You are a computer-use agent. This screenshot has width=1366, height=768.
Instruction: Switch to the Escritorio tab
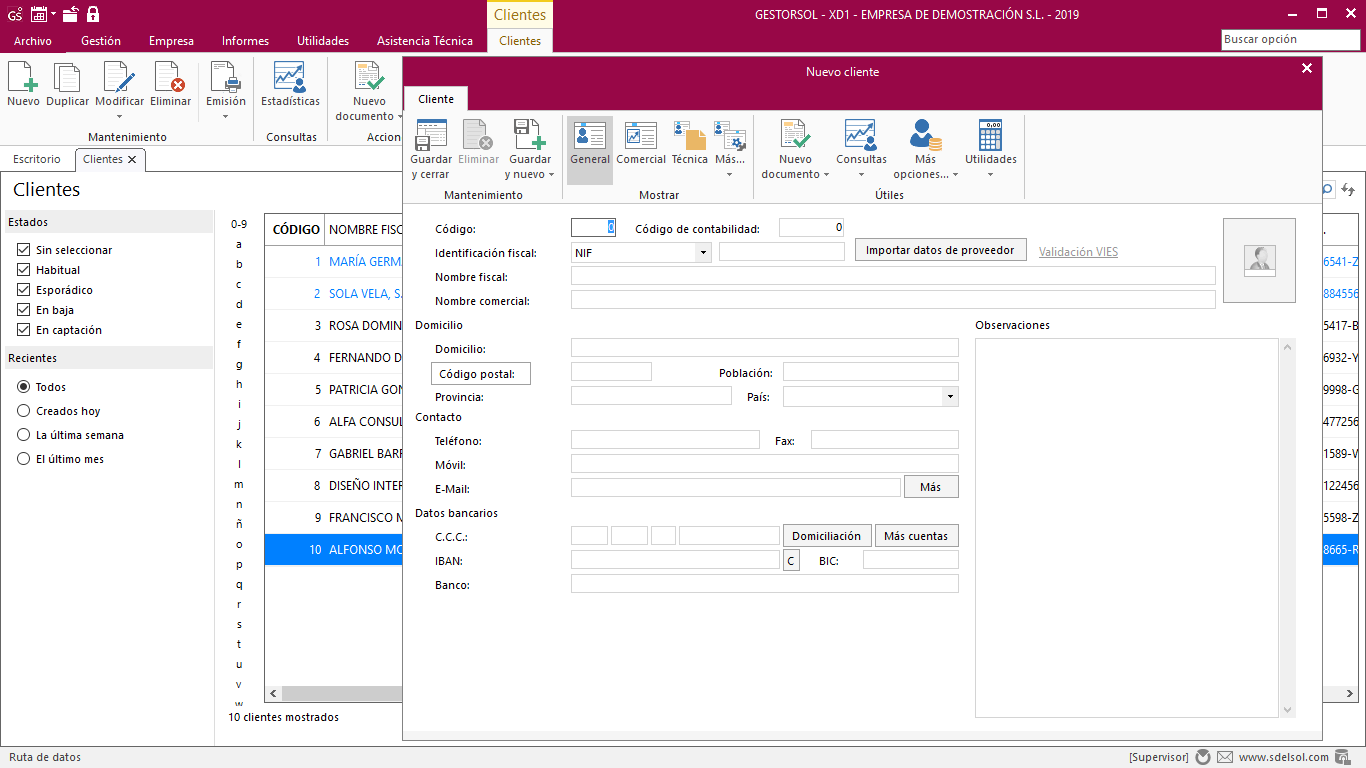coord(37,159)
